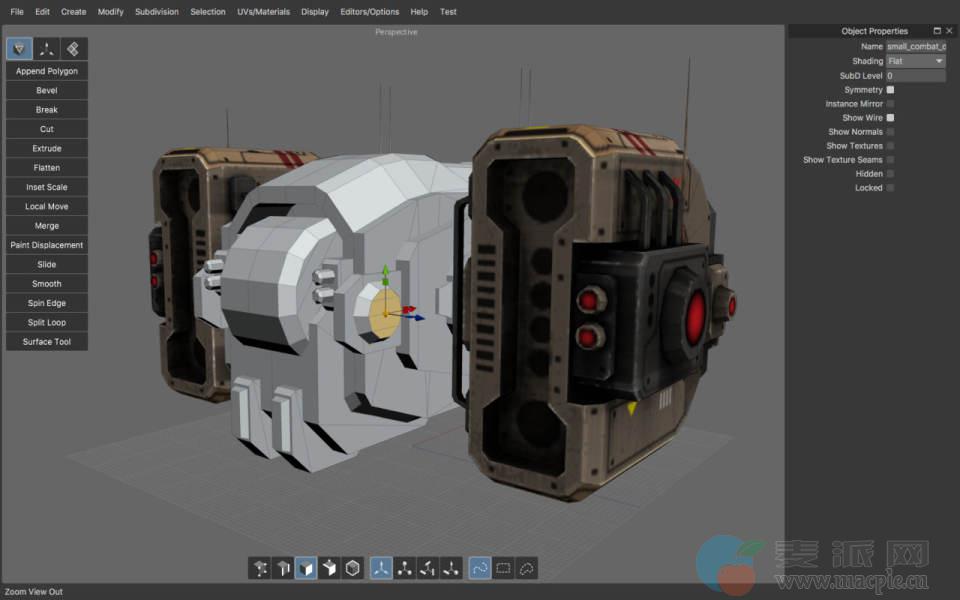The height and width of the screenshot is (600, 960).
Task: Click the highlighted solid cube mode icon
Action: (306, 568)
